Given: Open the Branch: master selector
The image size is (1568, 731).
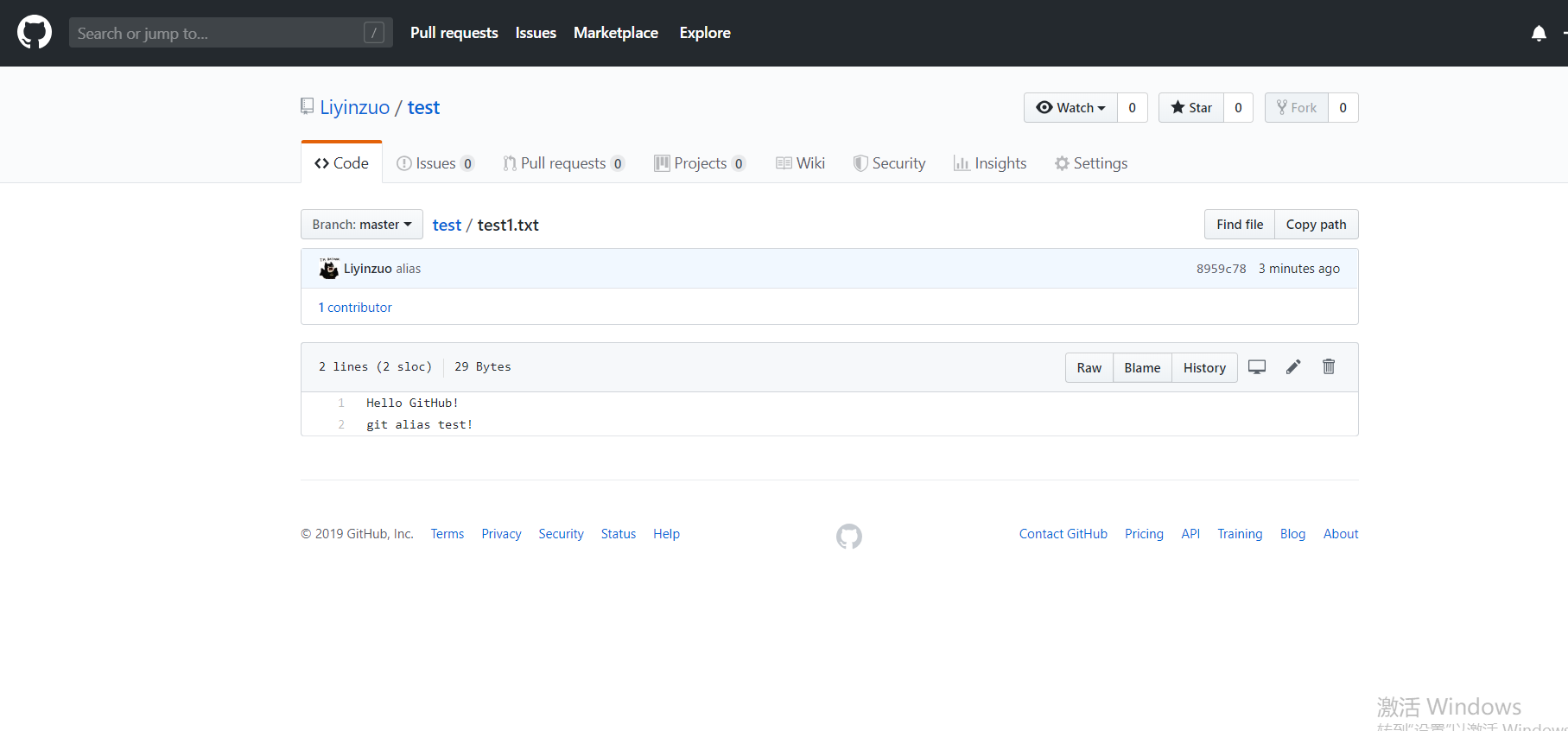Looking at the screenshot, I should [362, 225].
